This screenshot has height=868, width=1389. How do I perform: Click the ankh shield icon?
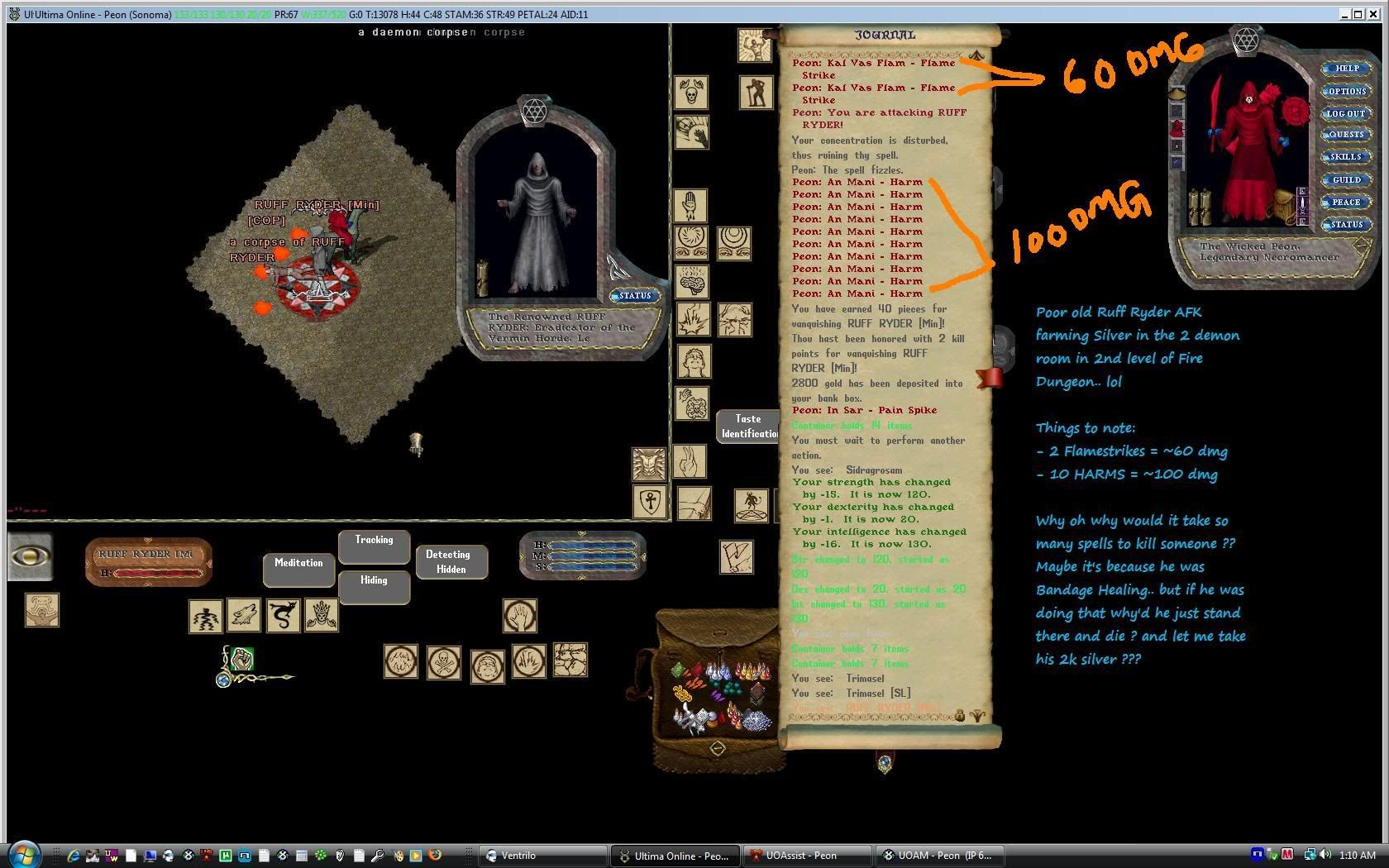pos(650,503)
